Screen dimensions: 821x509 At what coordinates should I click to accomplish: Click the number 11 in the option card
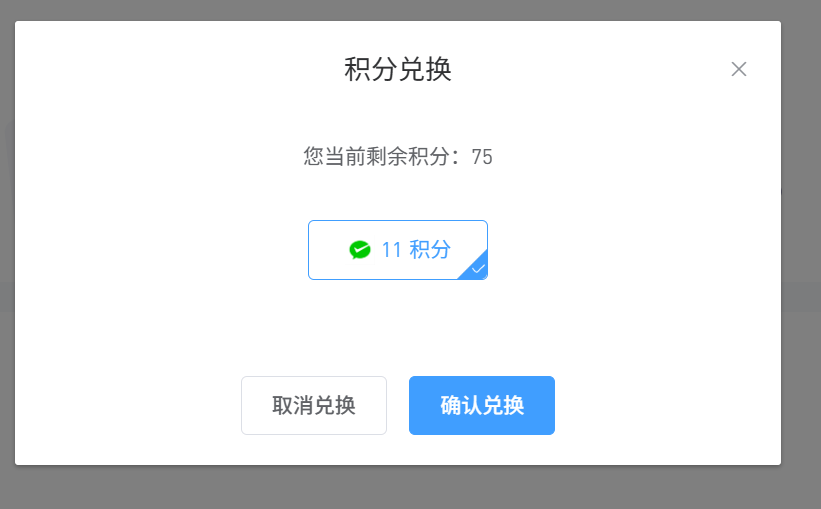pyautogui.click(x=391, y=250)
